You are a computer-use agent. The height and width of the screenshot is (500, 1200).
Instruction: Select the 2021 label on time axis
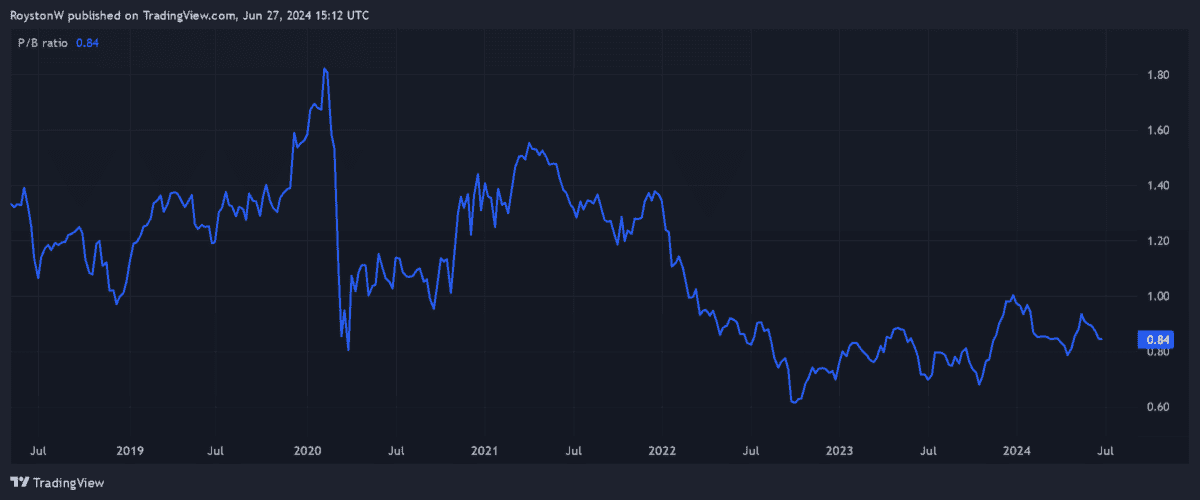484,452
